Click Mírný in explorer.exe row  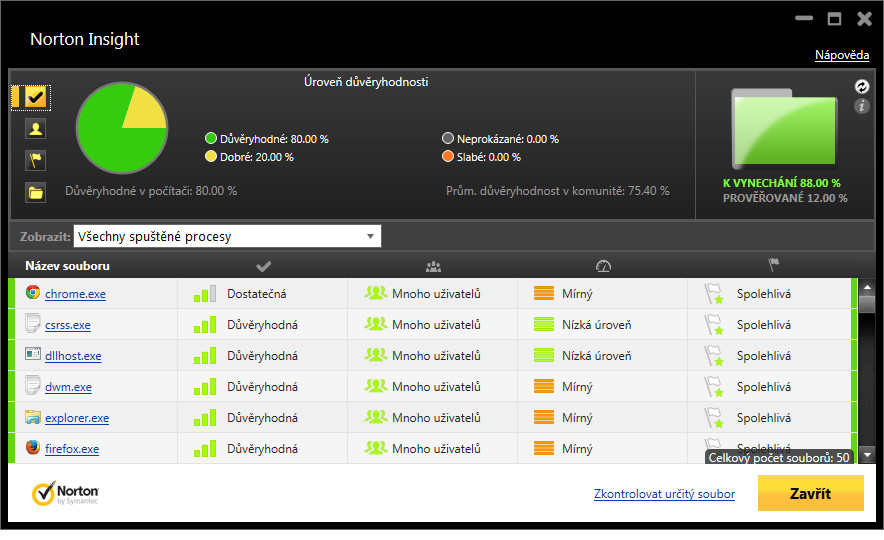577,418
